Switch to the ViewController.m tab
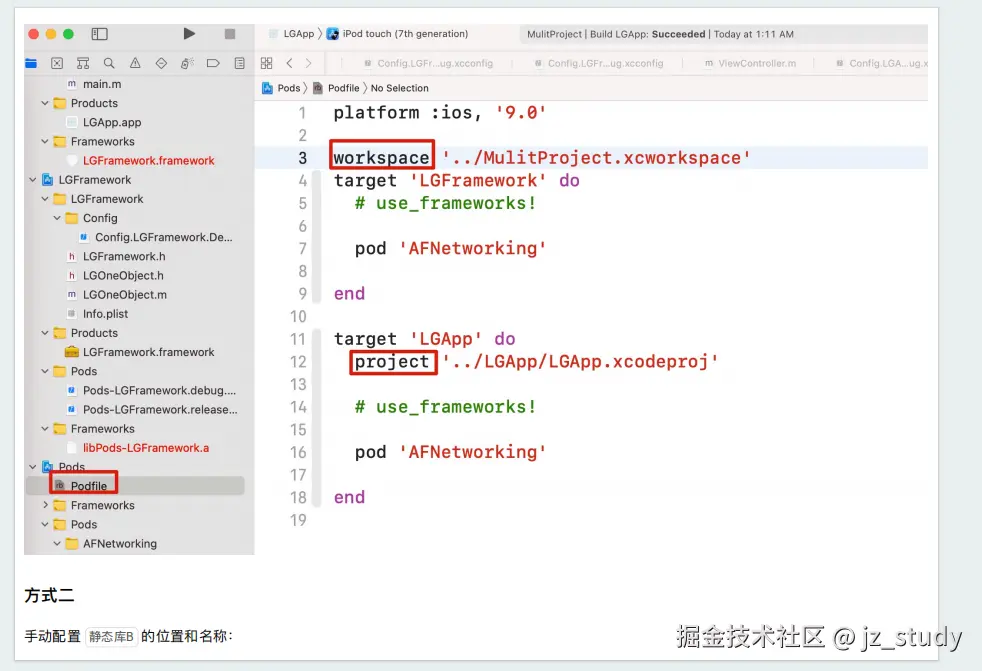 coord(750,63)
